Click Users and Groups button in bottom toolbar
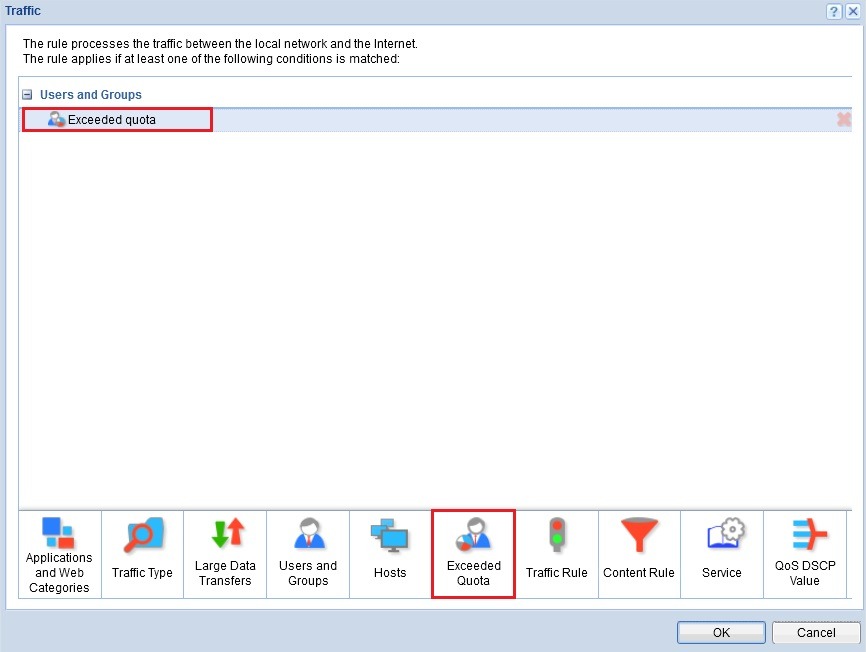Image resolution: width=866 pixels, height=652 pixels. coord(308,554)
